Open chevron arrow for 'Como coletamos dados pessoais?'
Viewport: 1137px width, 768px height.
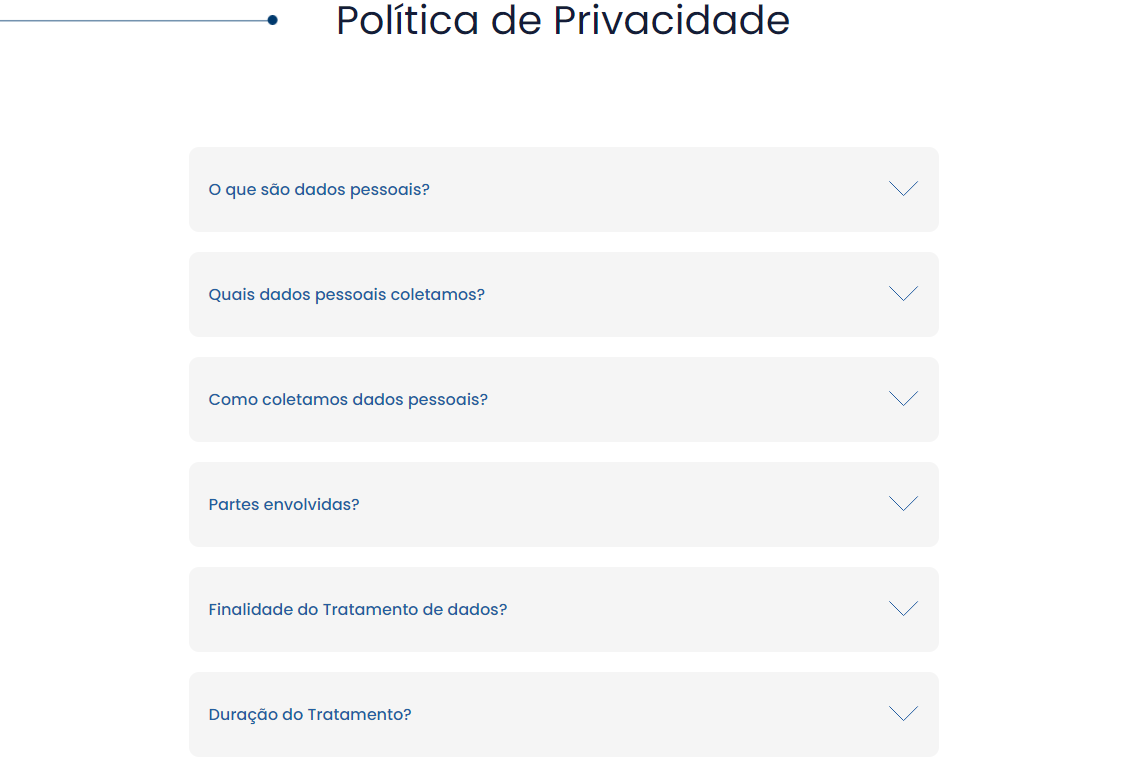[903, 399]
